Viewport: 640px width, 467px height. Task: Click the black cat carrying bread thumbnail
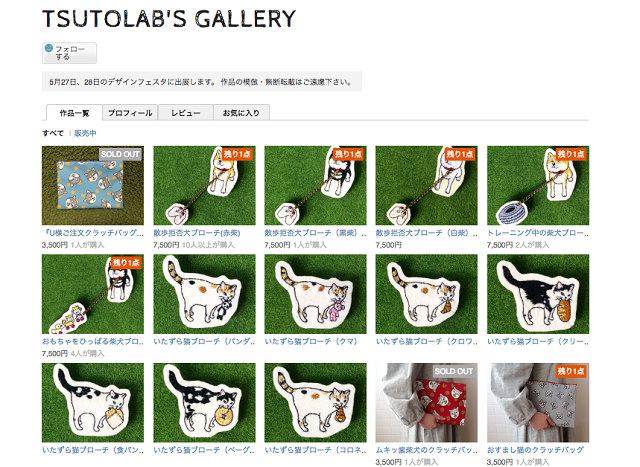tap(538, 294)
